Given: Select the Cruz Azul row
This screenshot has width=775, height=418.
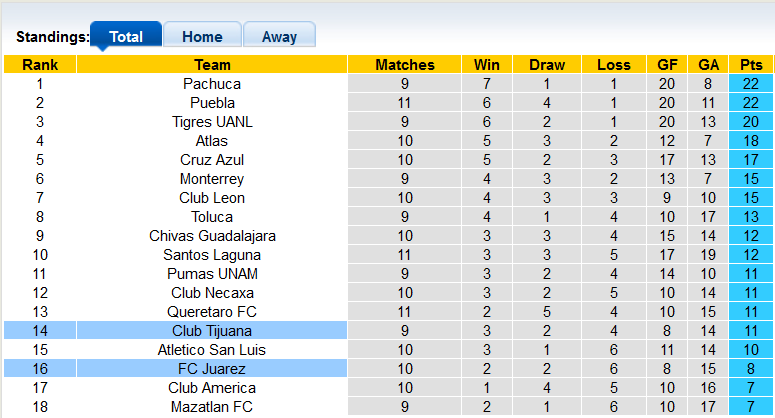Looking at the screenshot, I should [x=212, y=160].
